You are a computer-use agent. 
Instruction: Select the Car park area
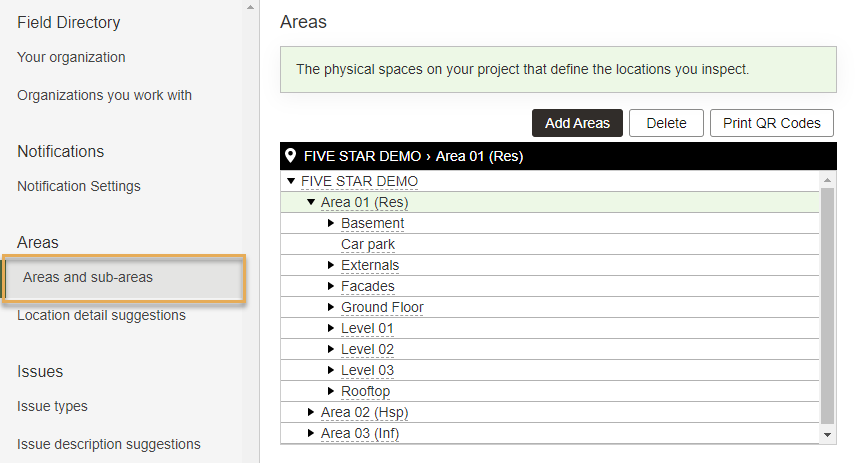point(368,244)
